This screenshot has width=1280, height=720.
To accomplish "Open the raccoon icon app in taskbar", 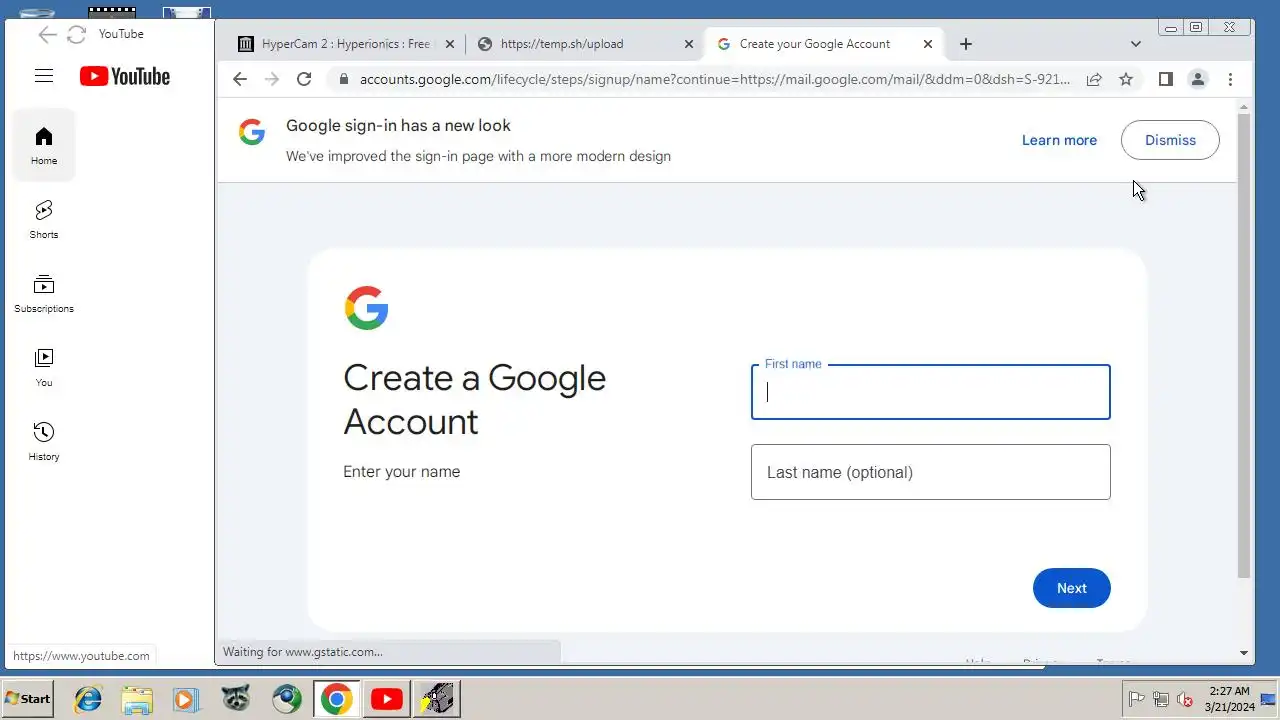I will click(x=236, y=698).
